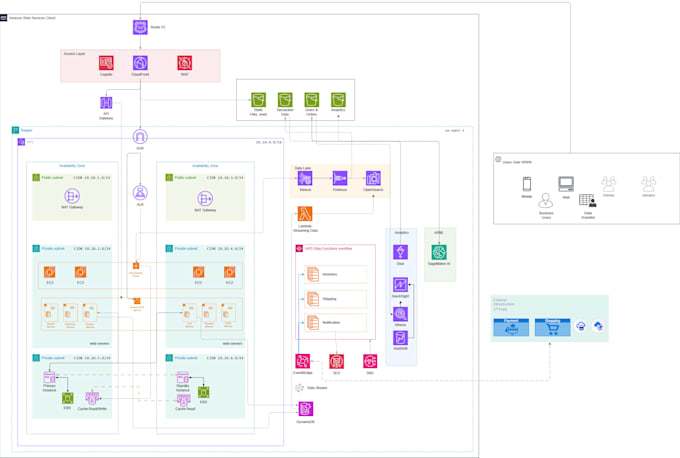
Task: Click the Region group flag icon
Action: click(x=15, y=130)
